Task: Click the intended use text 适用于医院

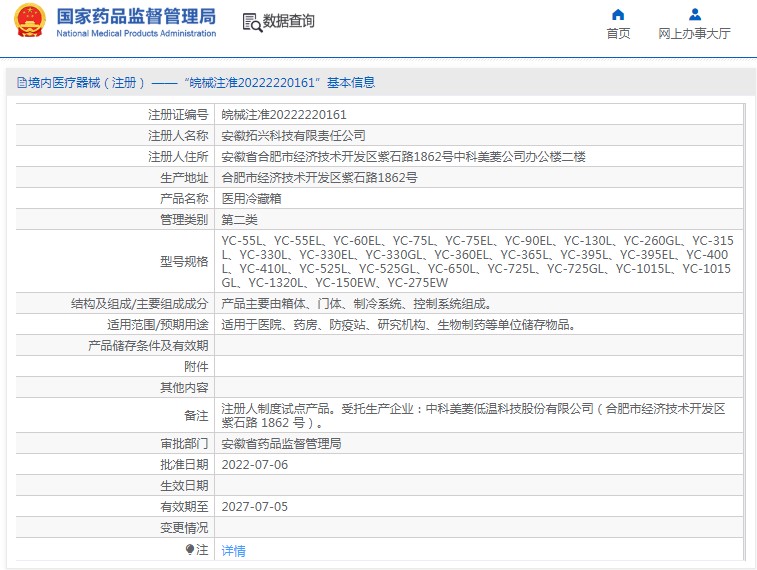Action: [398, 324]
